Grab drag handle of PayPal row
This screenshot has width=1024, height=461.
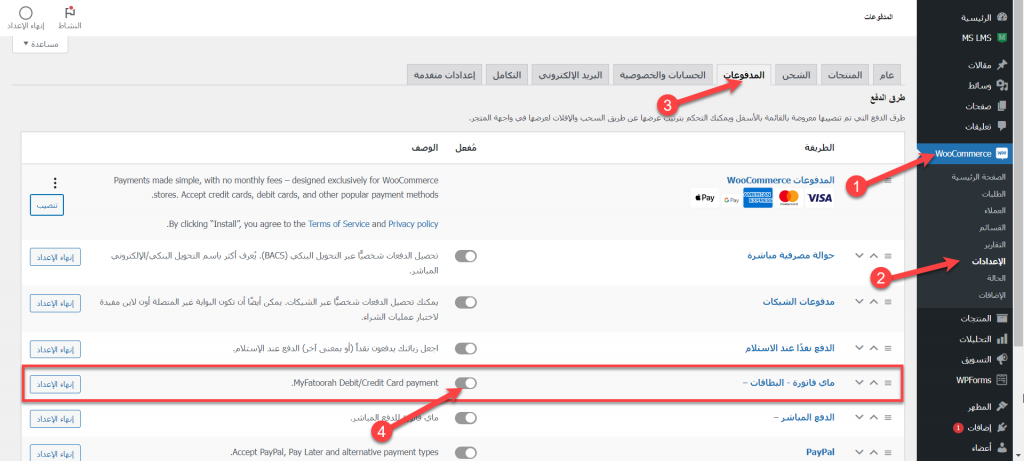click(x=888, y=452)
